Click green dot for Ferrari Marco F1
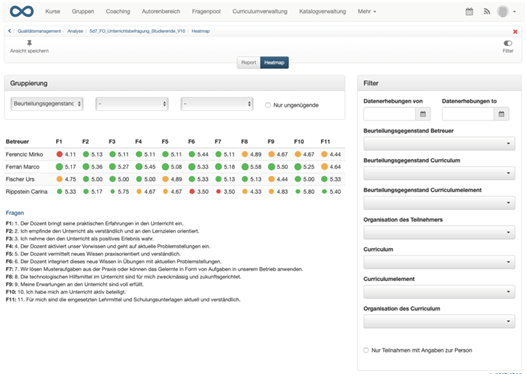The image size is (527, 376). coord(59,167)
